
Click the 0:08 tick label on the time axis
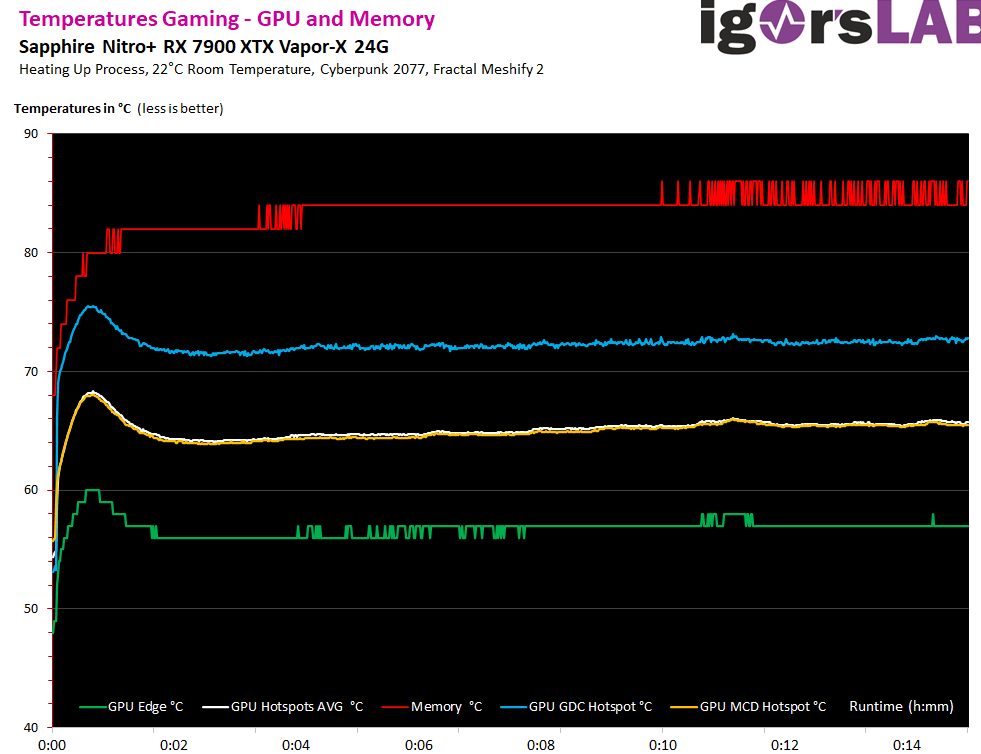click(x=541, y=745)
